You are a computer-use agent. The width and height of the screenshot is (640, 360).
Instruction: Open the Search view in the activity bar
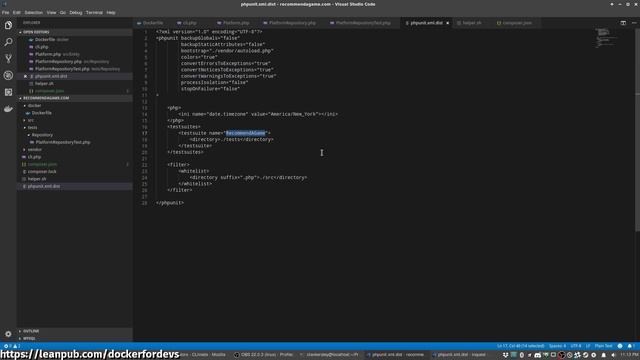8,42
